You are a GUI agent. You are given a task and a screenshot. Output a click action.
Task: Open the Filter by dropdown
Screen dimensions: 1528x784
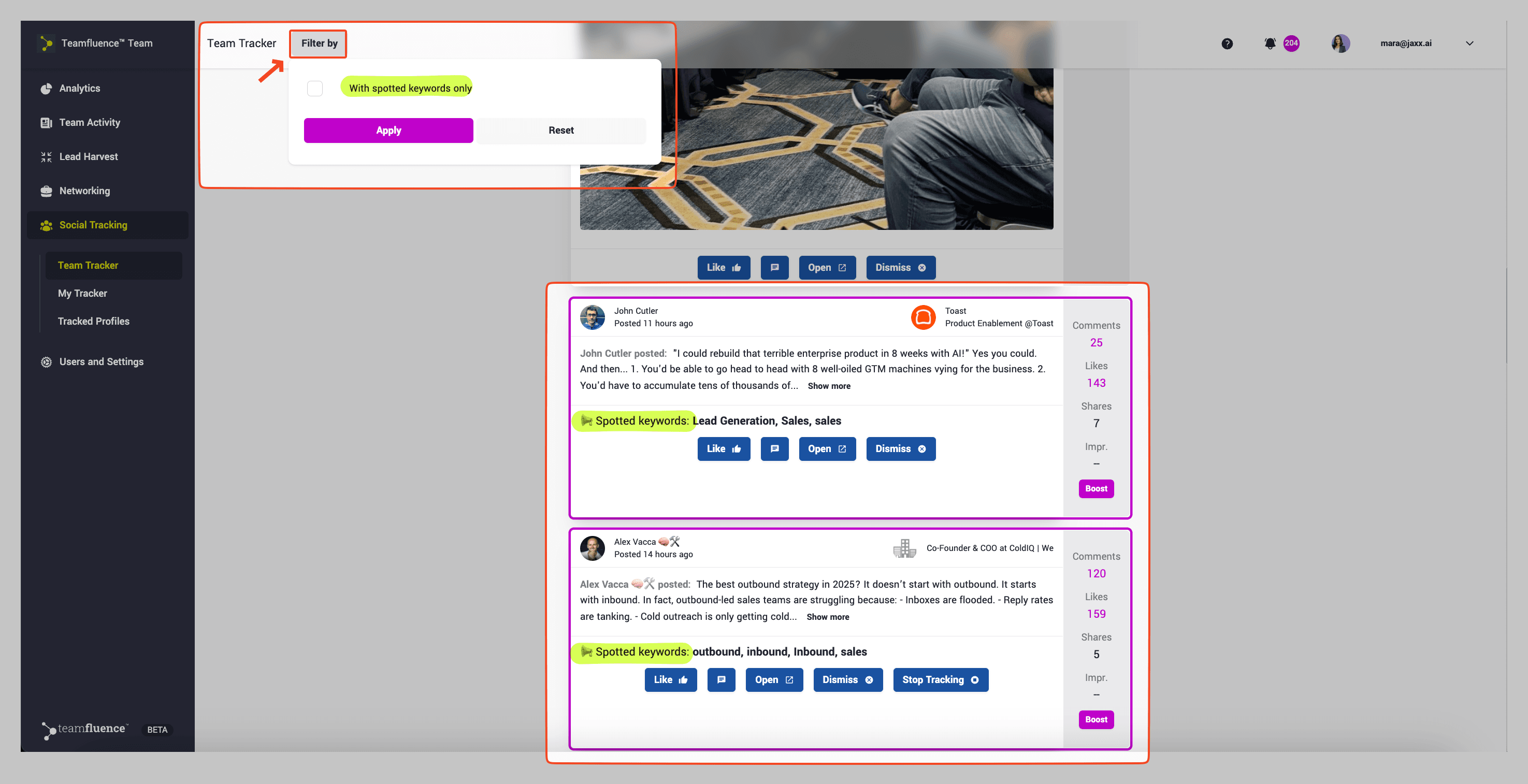319,43
